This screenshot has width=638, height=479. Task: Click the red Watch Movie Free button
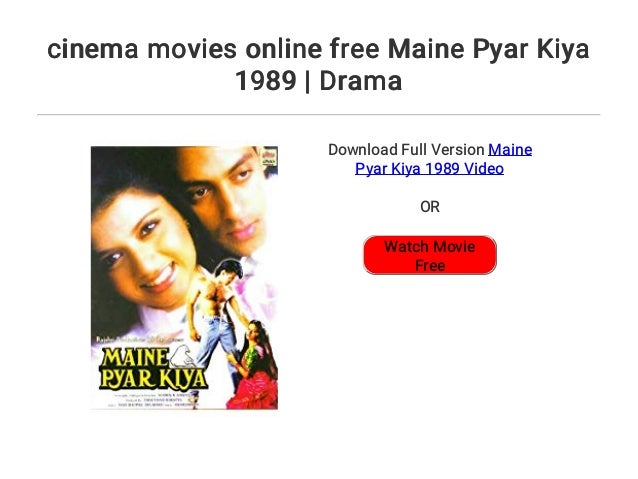(430, 255)
